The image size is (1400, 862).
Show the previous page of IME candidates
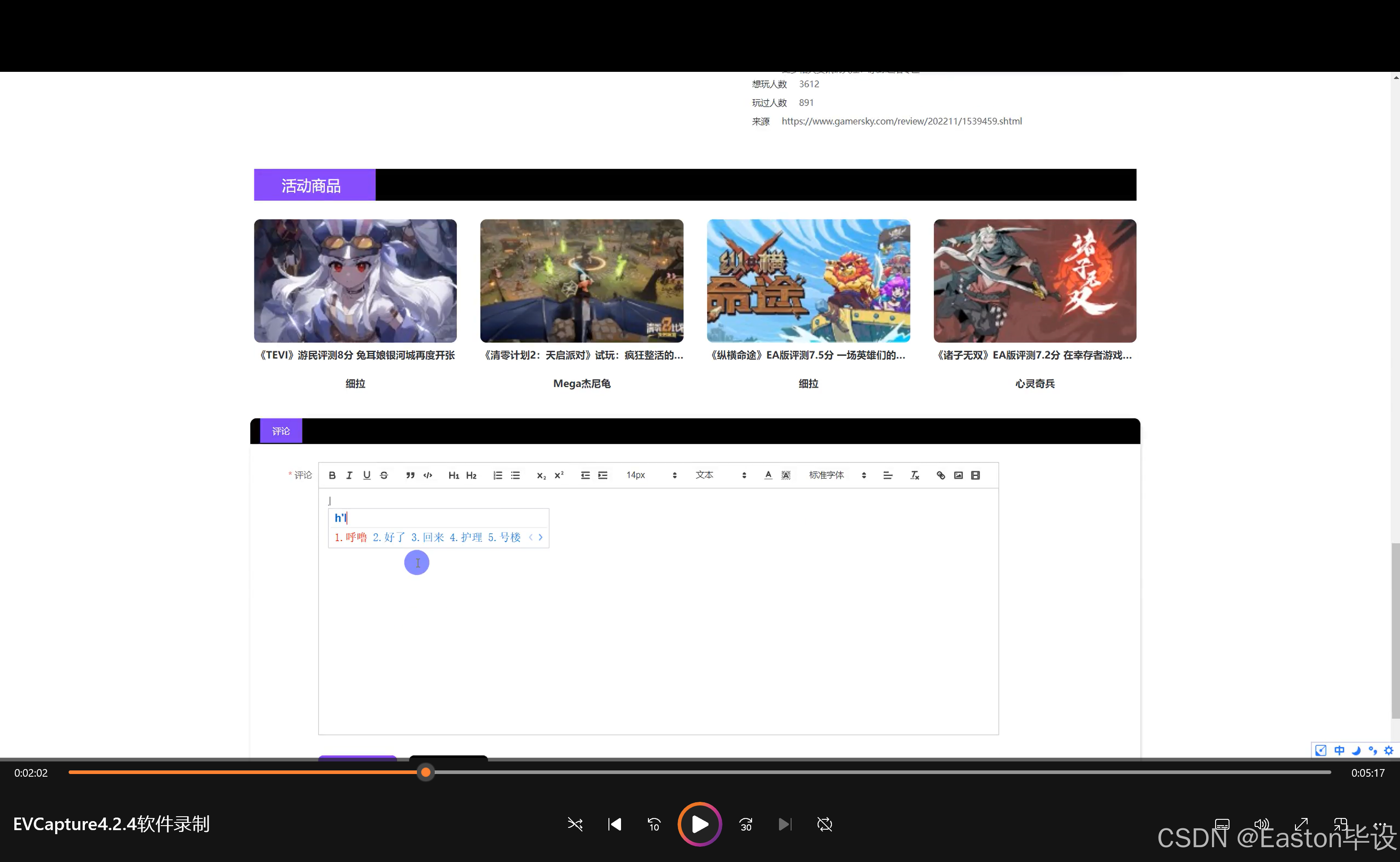point(530,537)
